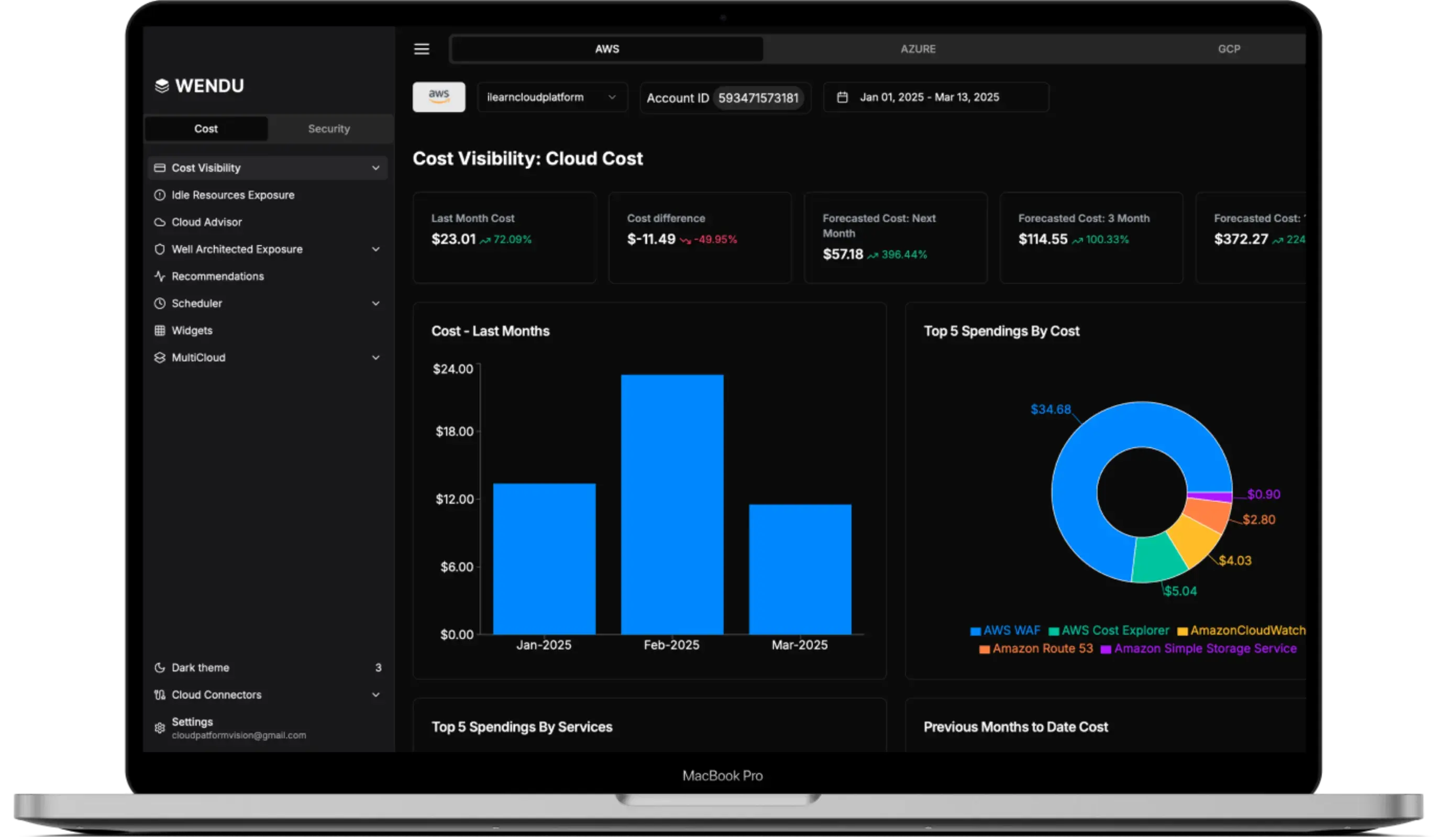Click the $372.27 forecasted cost value
The width and height of the screenshot is (1437, 840).
point(1241,239)
